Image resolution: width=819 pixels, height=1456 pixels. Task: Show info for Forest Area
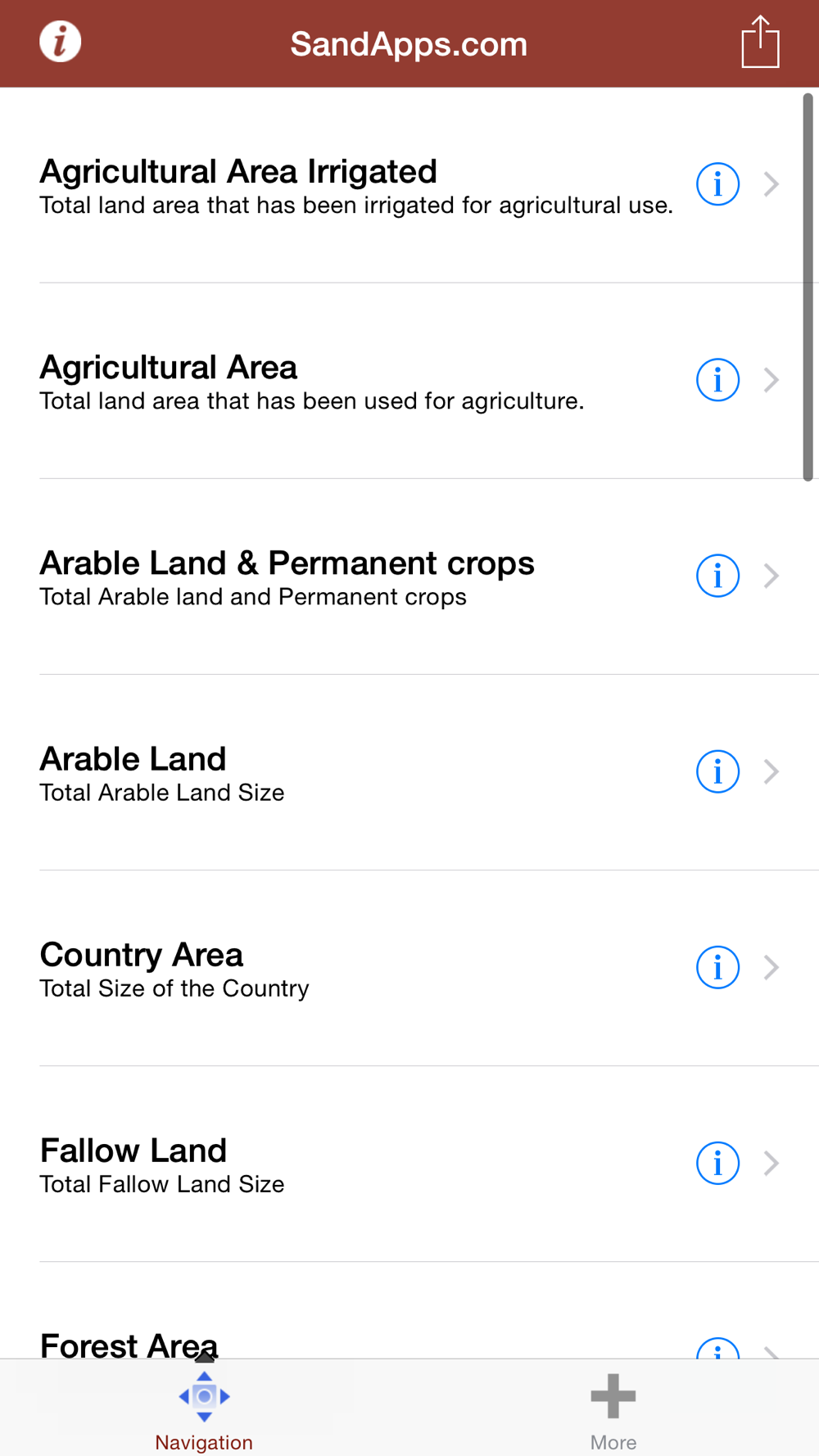[717, 1349]
